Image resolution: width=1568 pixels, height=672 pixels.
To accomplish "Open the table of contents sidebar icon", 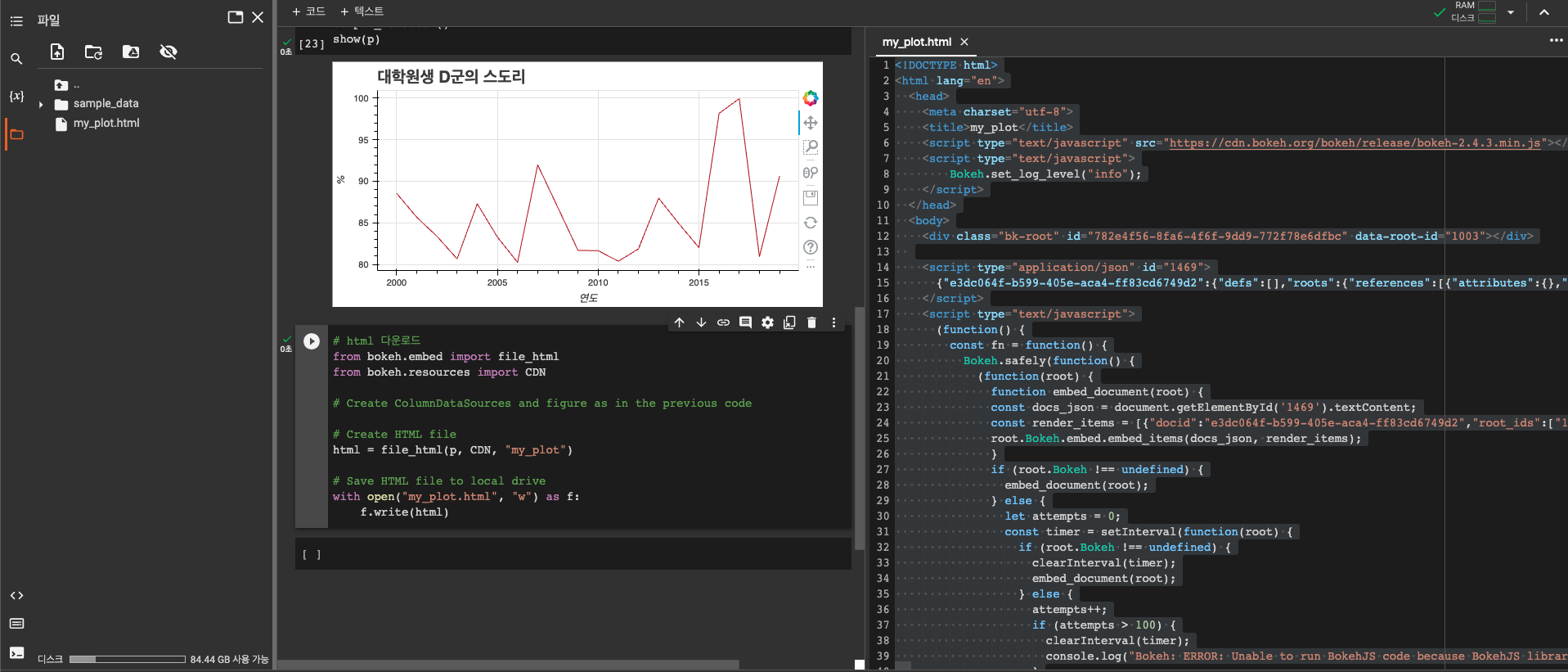I will [16, 20].
